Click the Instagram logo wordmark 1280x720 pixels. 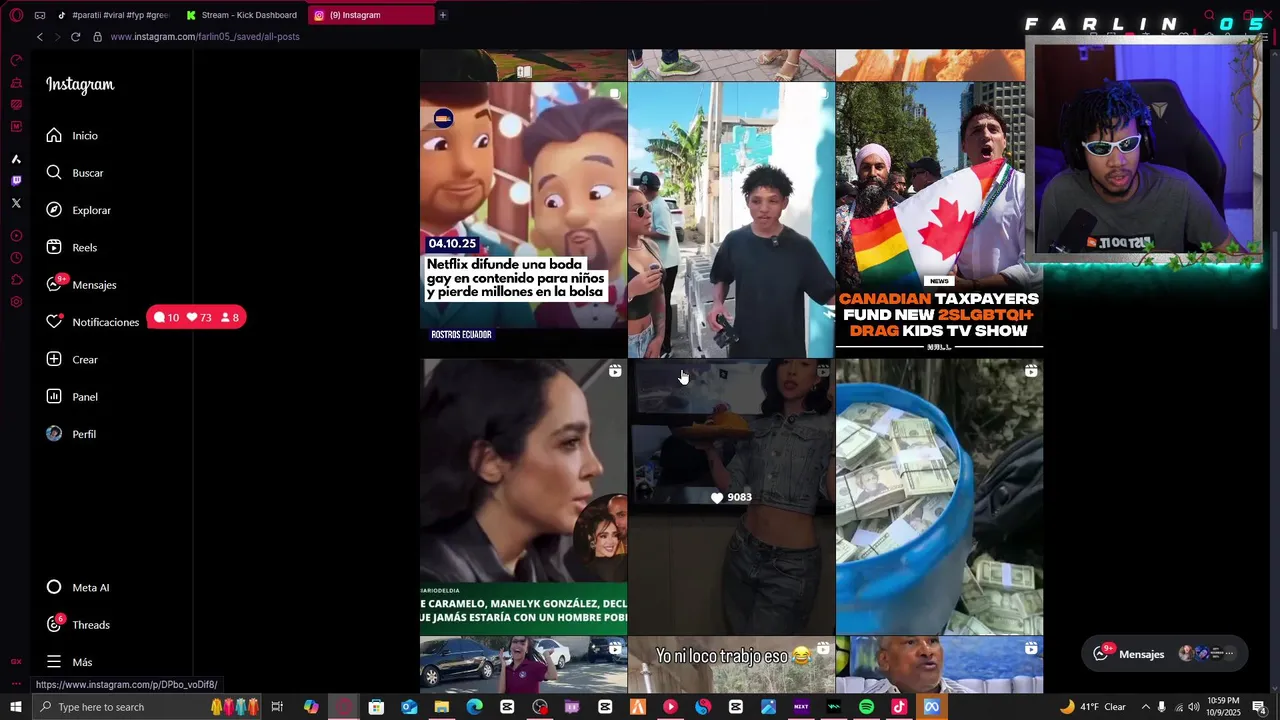point(80,85)
